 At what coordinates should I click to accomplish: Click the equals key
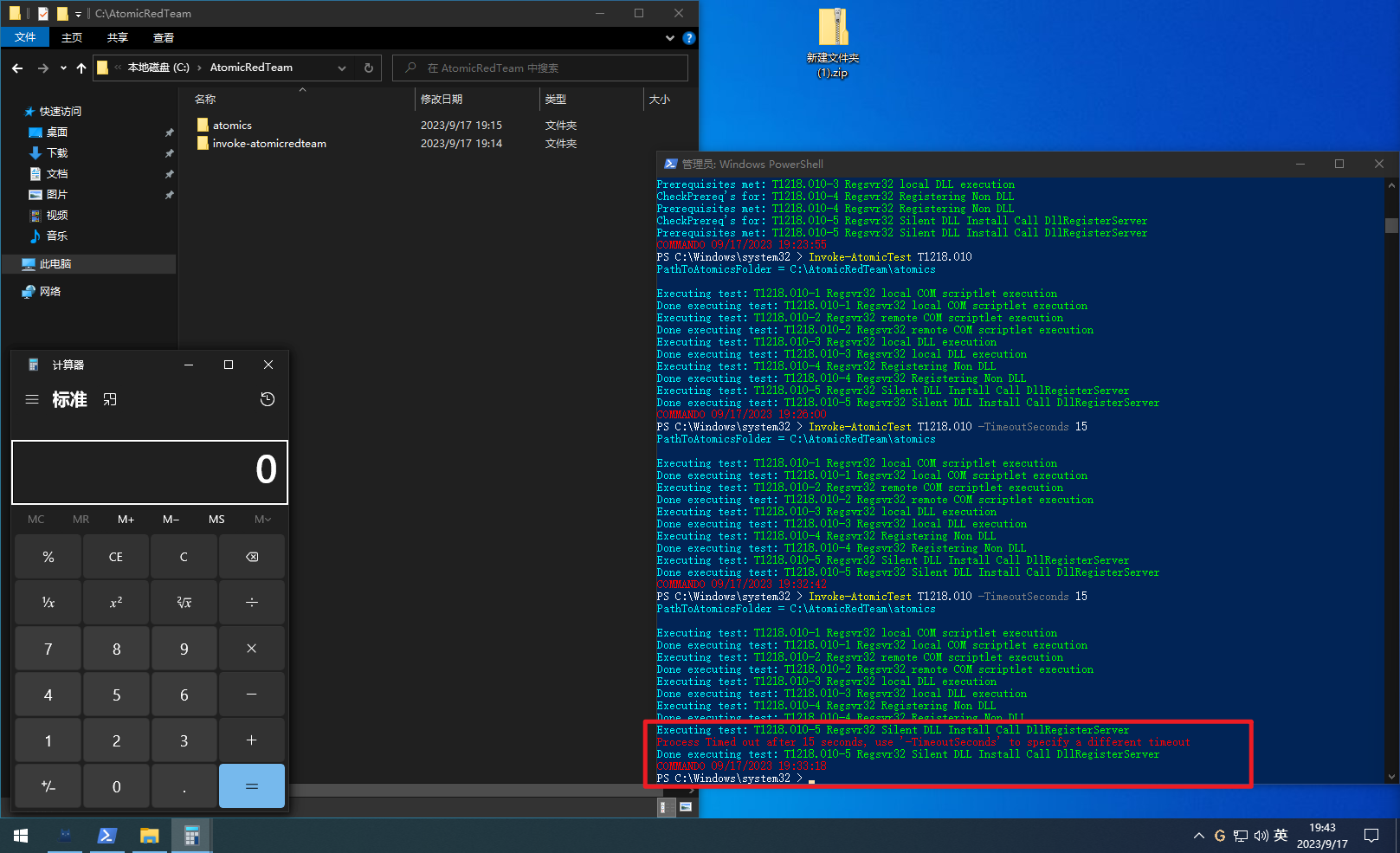(x=252, y=786)
